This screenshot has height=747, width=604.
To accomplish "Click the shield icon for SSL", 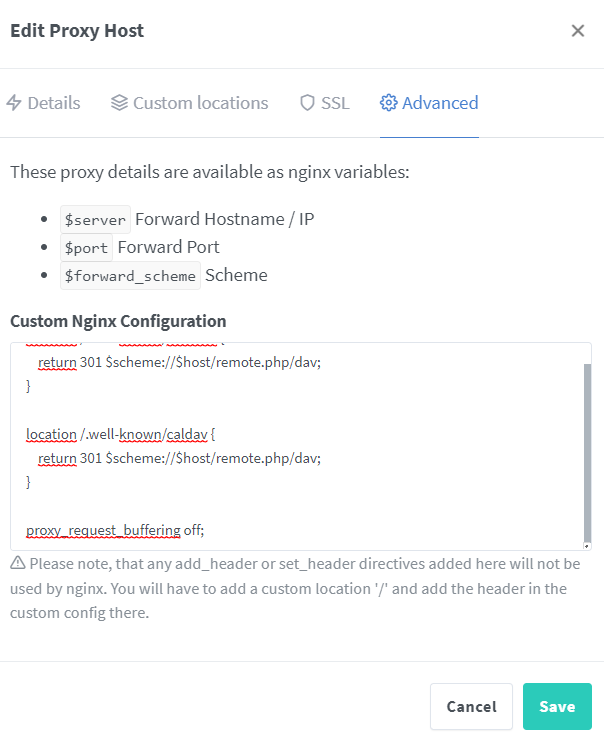I will coord(307,103).
